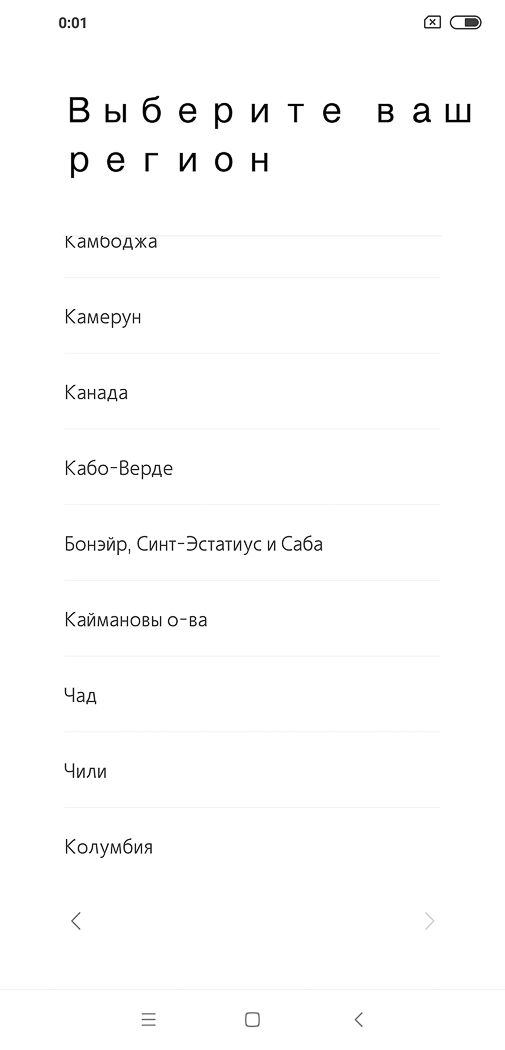Tap the no-SIM icon in status bar
This screenshot has height=1050, width=505.
pyautogui.click(x=433, y=23)
